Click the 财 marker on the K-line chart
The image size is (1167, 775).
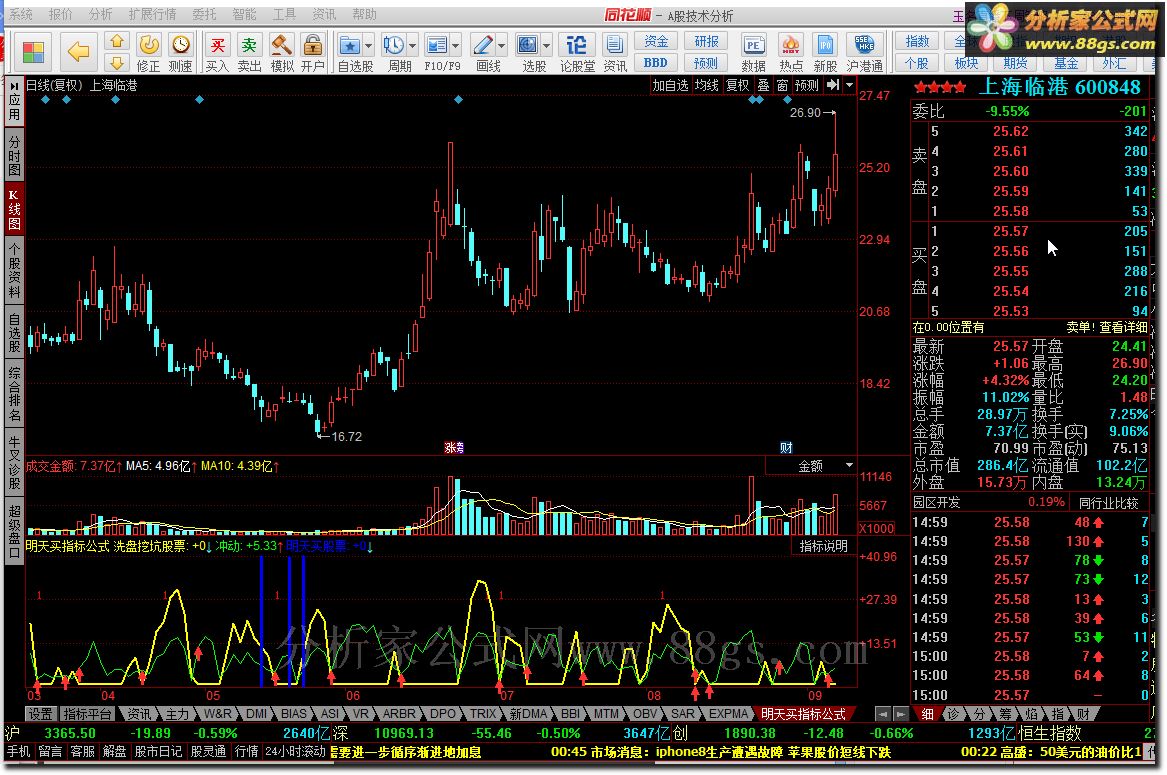pyautogui.click(x=786, y=447)
